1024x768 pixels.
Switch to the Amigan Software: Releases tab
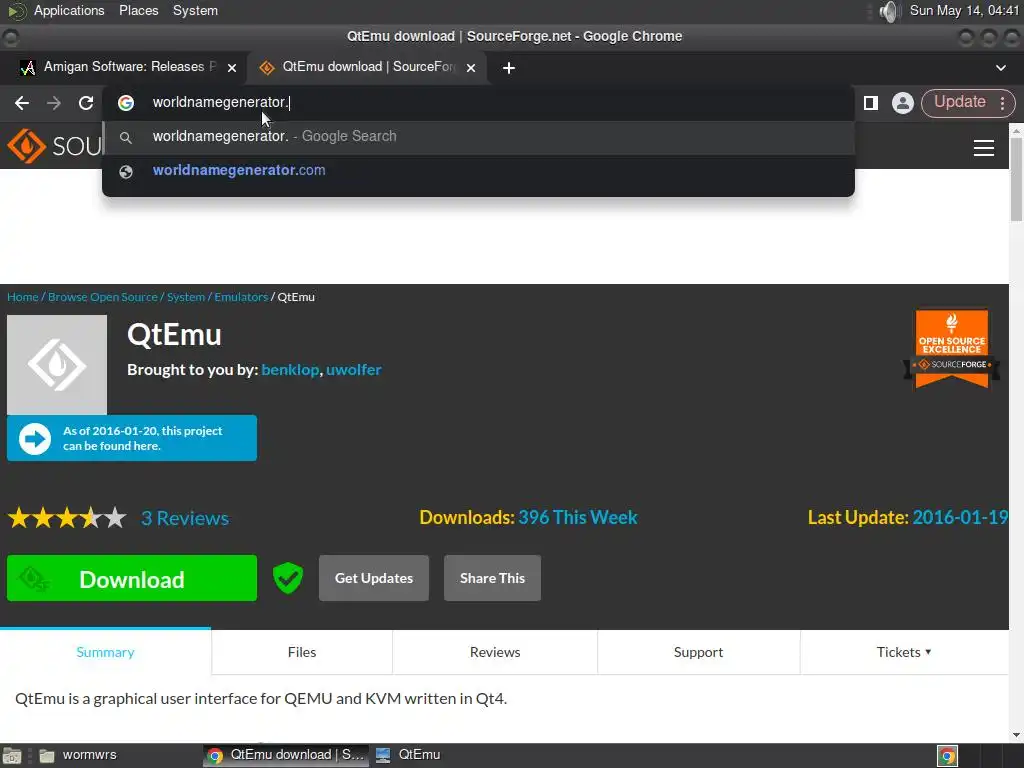124,67
